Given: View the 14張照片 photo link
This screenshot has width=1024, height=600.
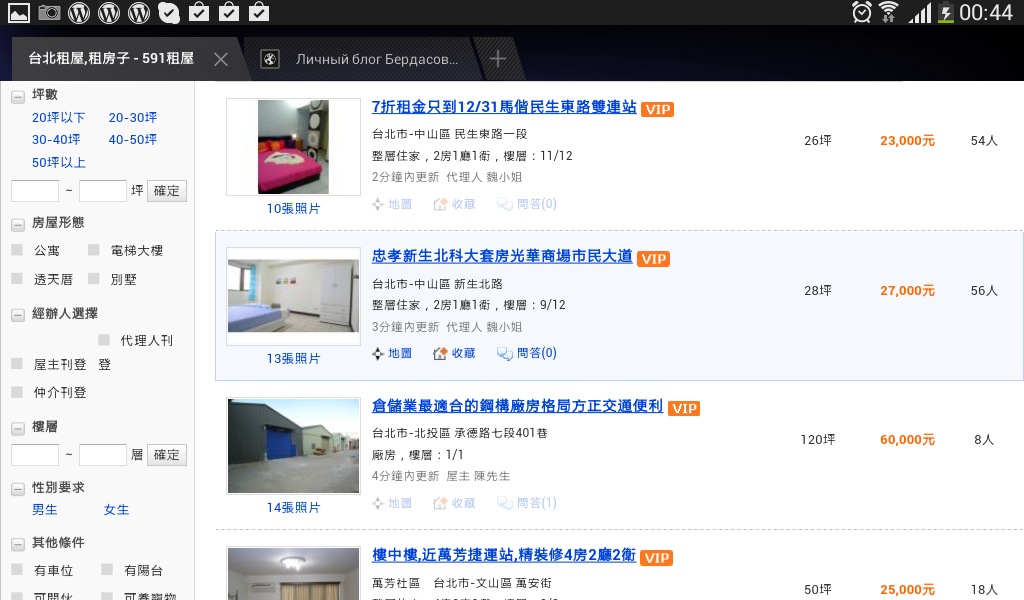Looking at the screenshot, I should click(x=293, y=507).
